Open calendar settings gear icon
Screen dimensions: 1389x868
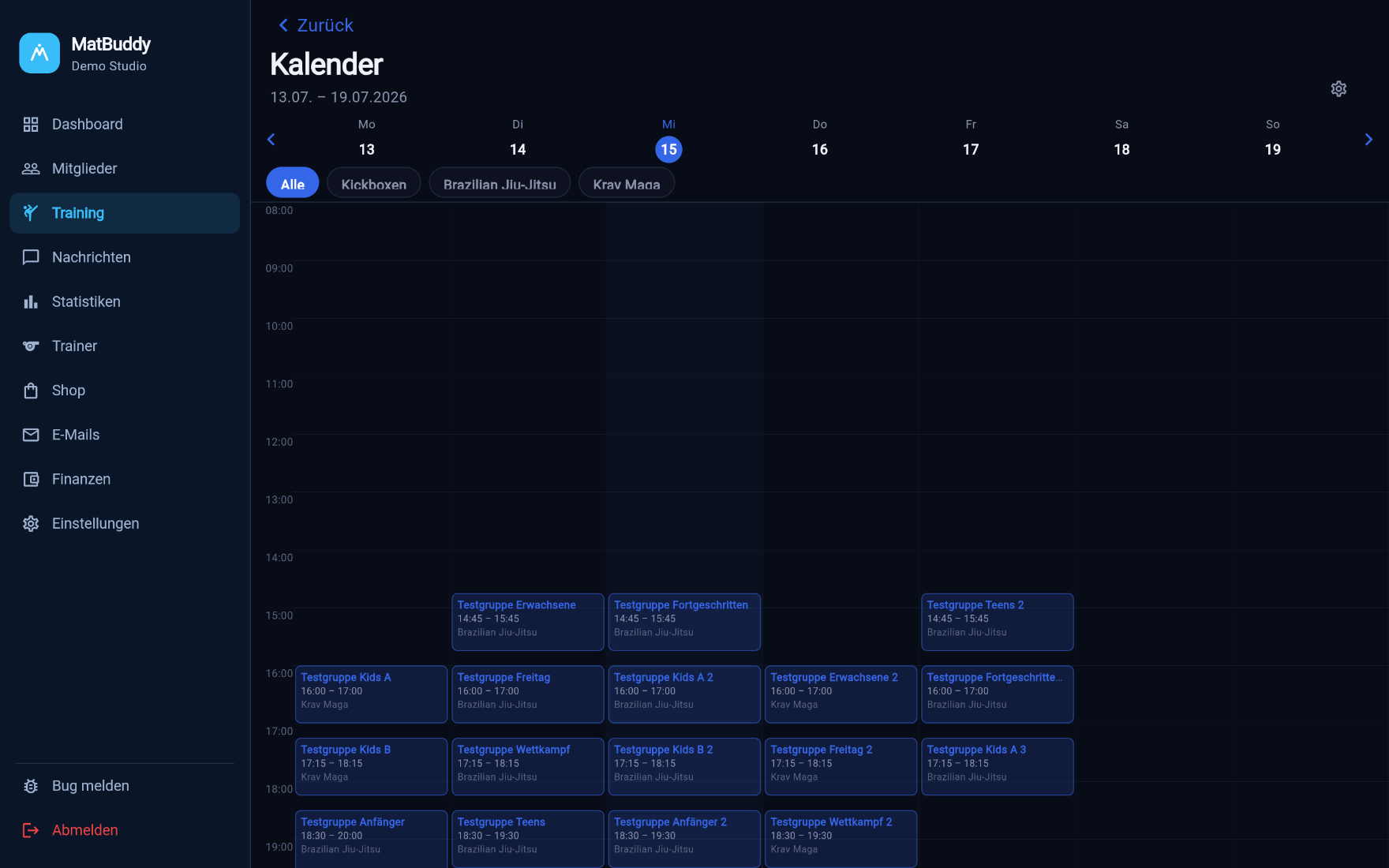click(x=1338, y=88)
